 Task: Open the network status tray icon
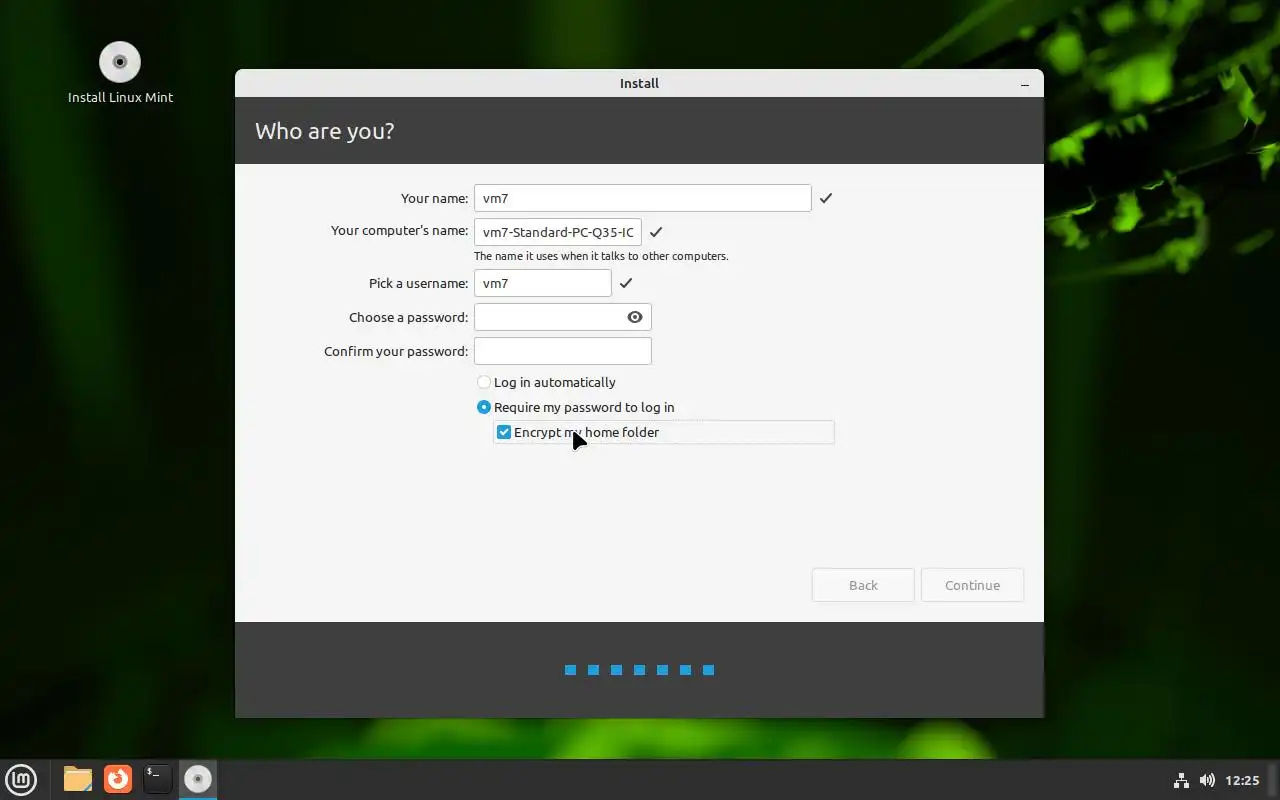point(1181,780)
